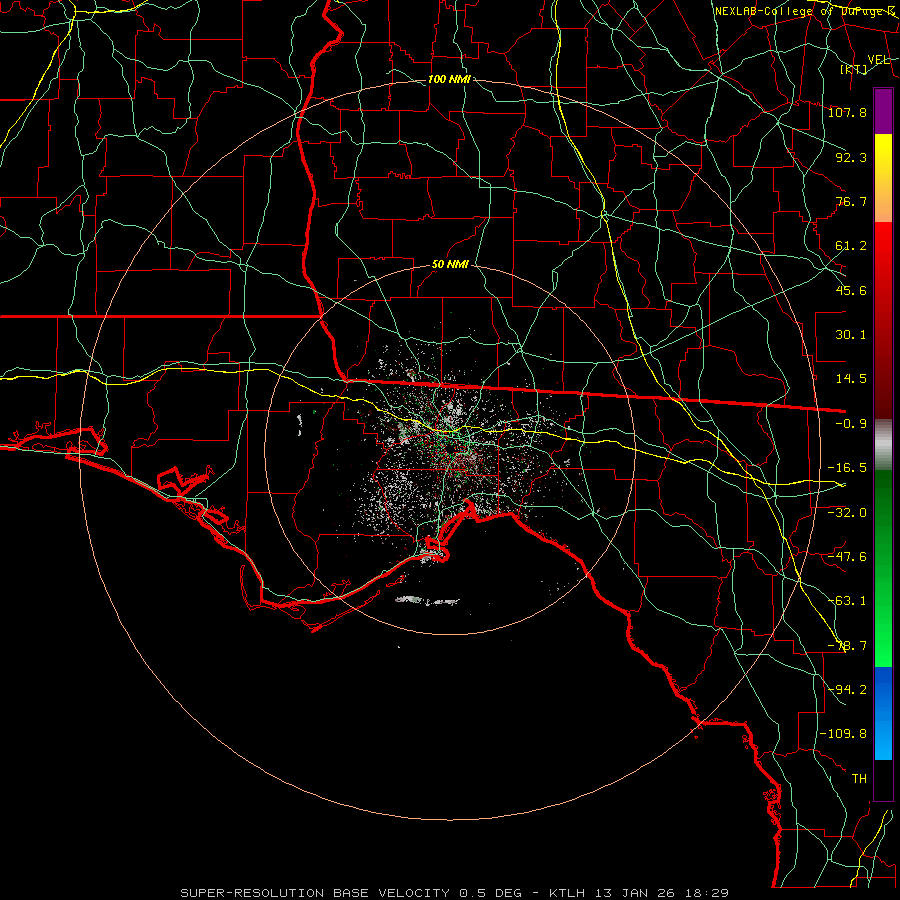Select the 107.8 velocity scale value
The height and width of the screenshot is (900, 900).
tap(847, 112)
